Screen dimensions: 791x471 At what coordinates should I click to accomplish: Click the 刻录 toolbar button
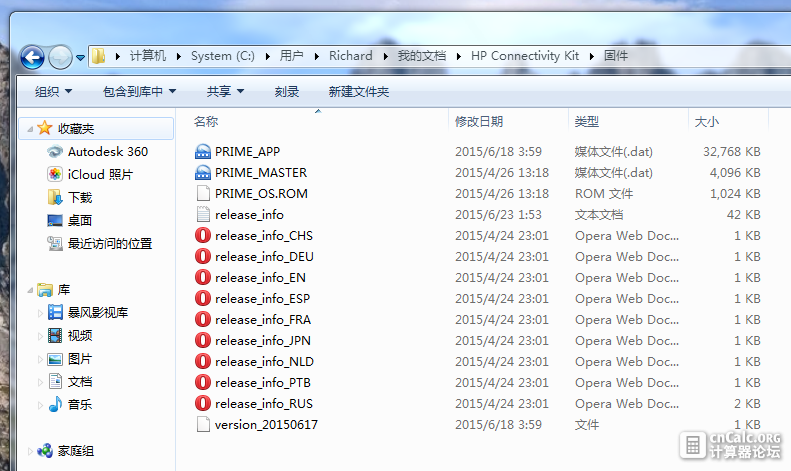287,92
